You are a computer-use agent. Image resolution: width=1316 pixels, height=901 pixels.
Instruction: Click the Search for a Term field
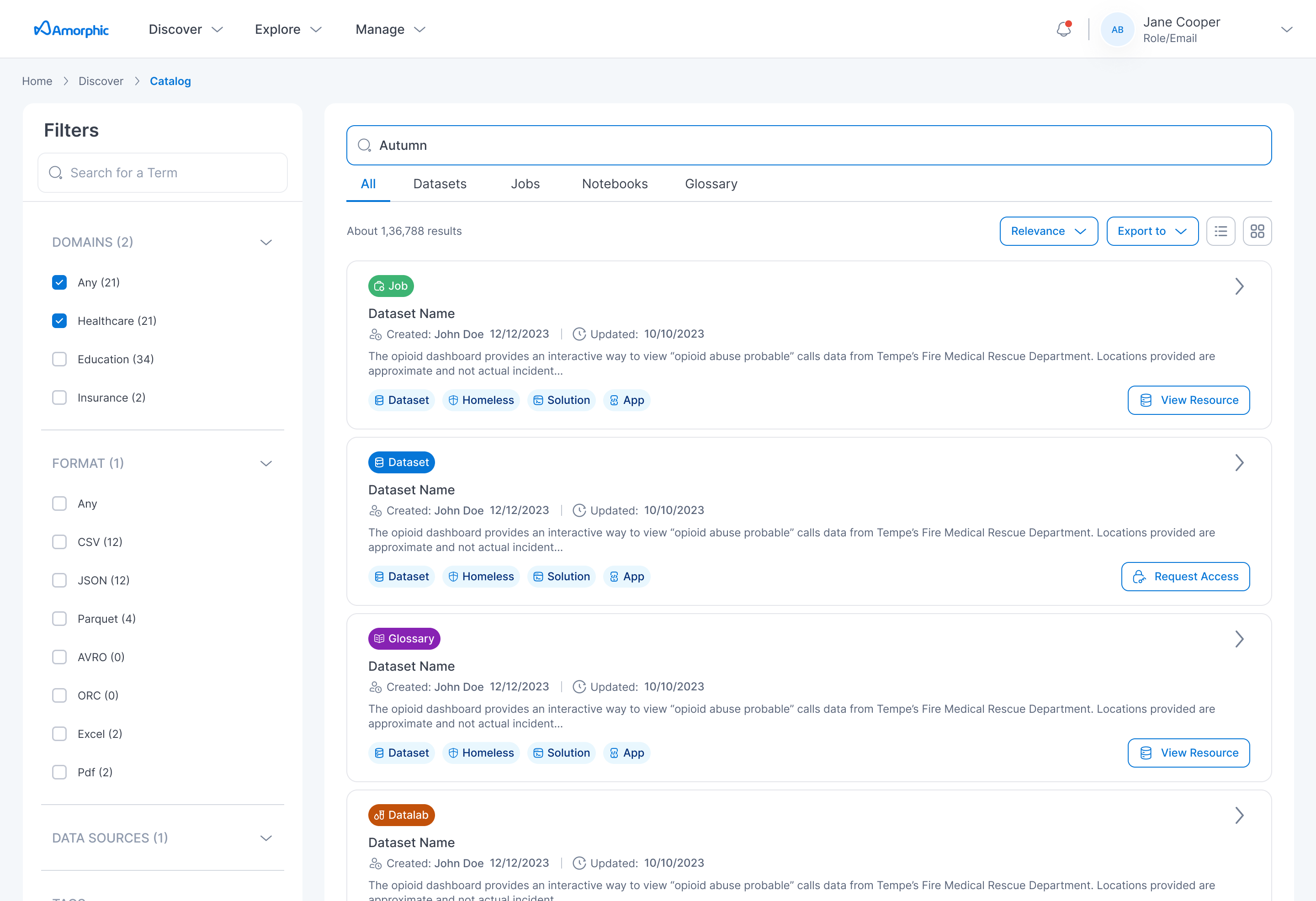coord(163,173)
